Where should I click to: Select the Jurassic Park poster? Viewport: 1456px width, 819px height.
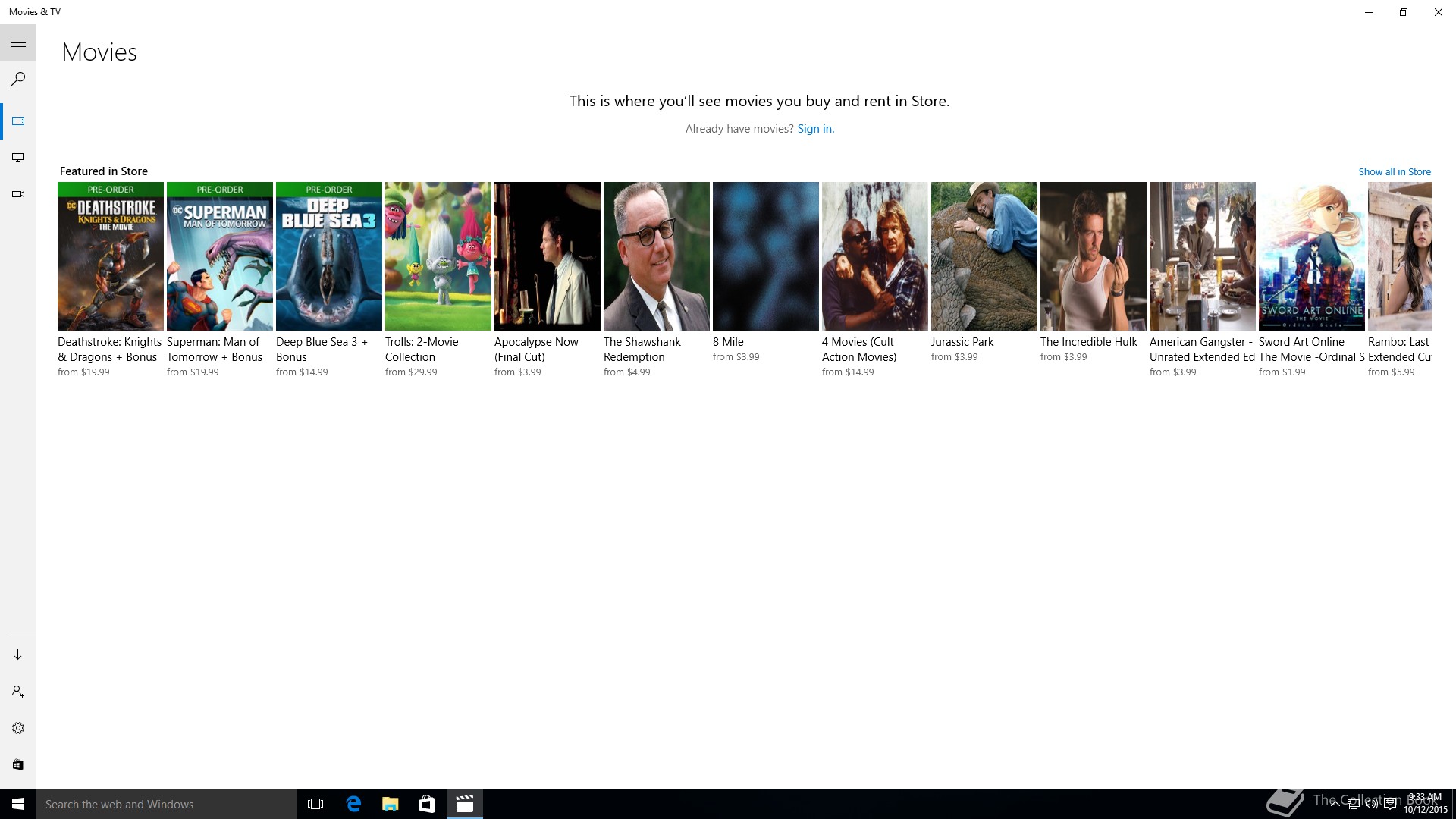click(x=984, y=256)
